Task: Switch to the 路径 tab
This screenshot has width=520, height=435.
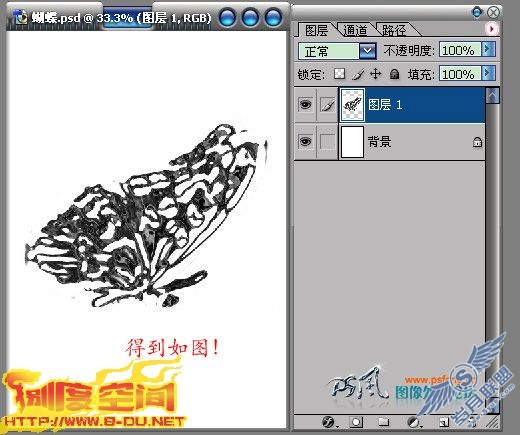Action: (395, 31)
